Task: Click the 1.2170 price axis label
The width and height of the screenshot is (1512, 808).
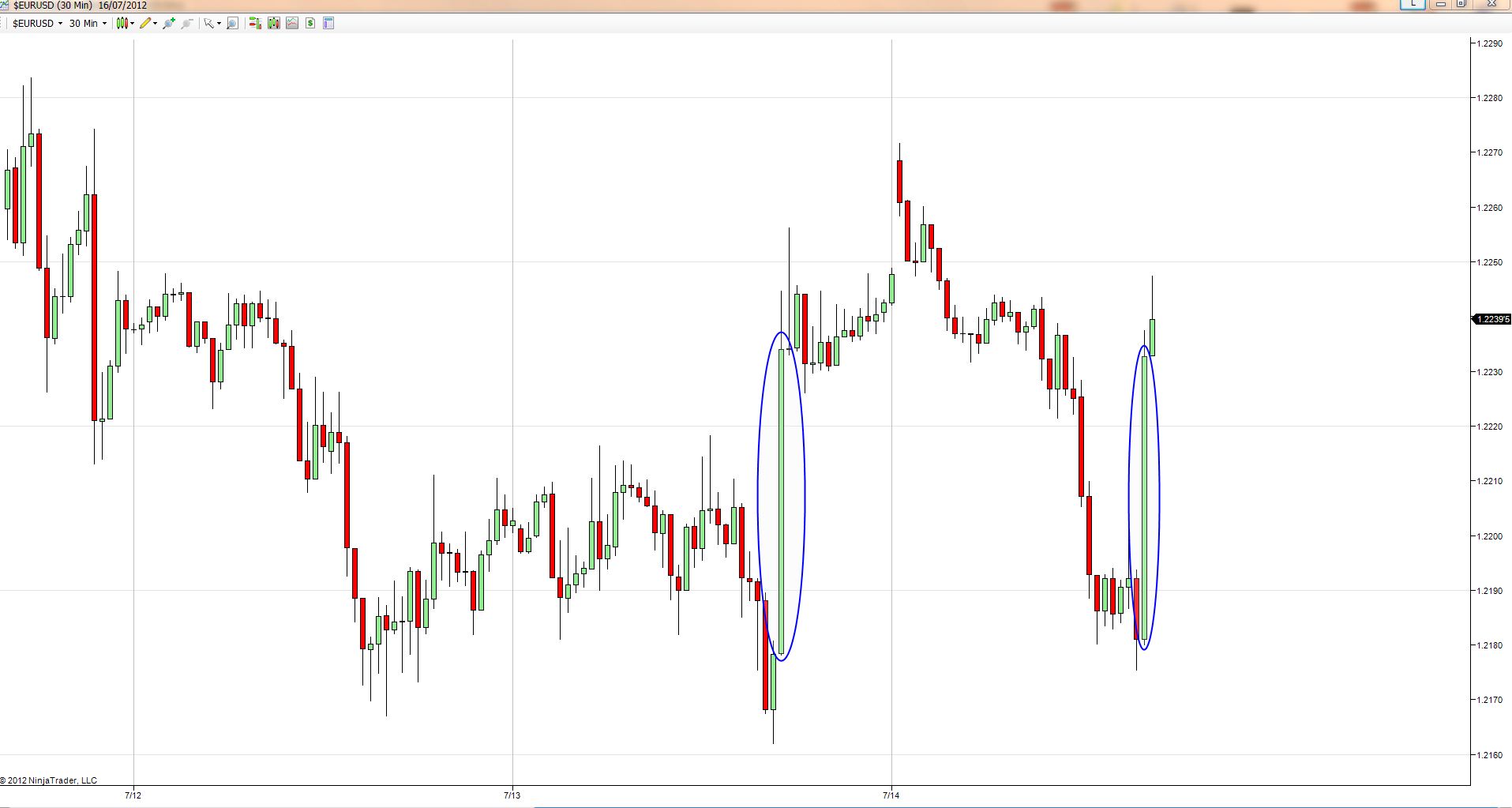Action: click(1489, 700)
